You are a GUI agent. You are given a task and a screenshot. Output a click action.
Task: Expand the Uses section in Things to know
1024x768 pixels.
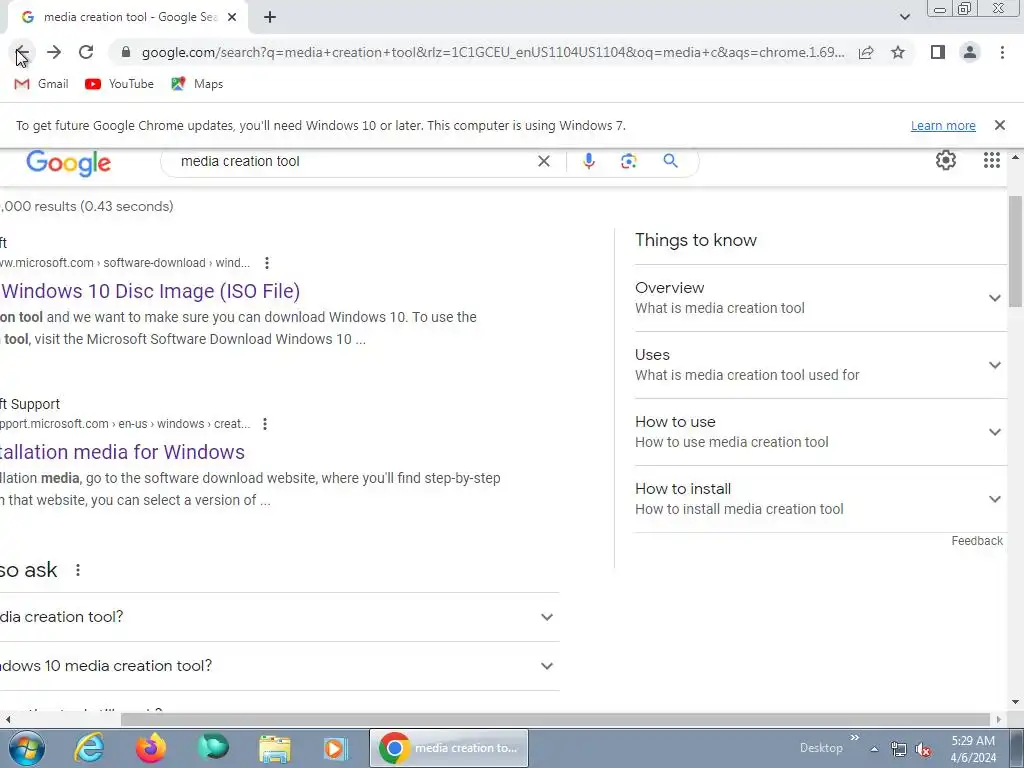coord(820,365)
